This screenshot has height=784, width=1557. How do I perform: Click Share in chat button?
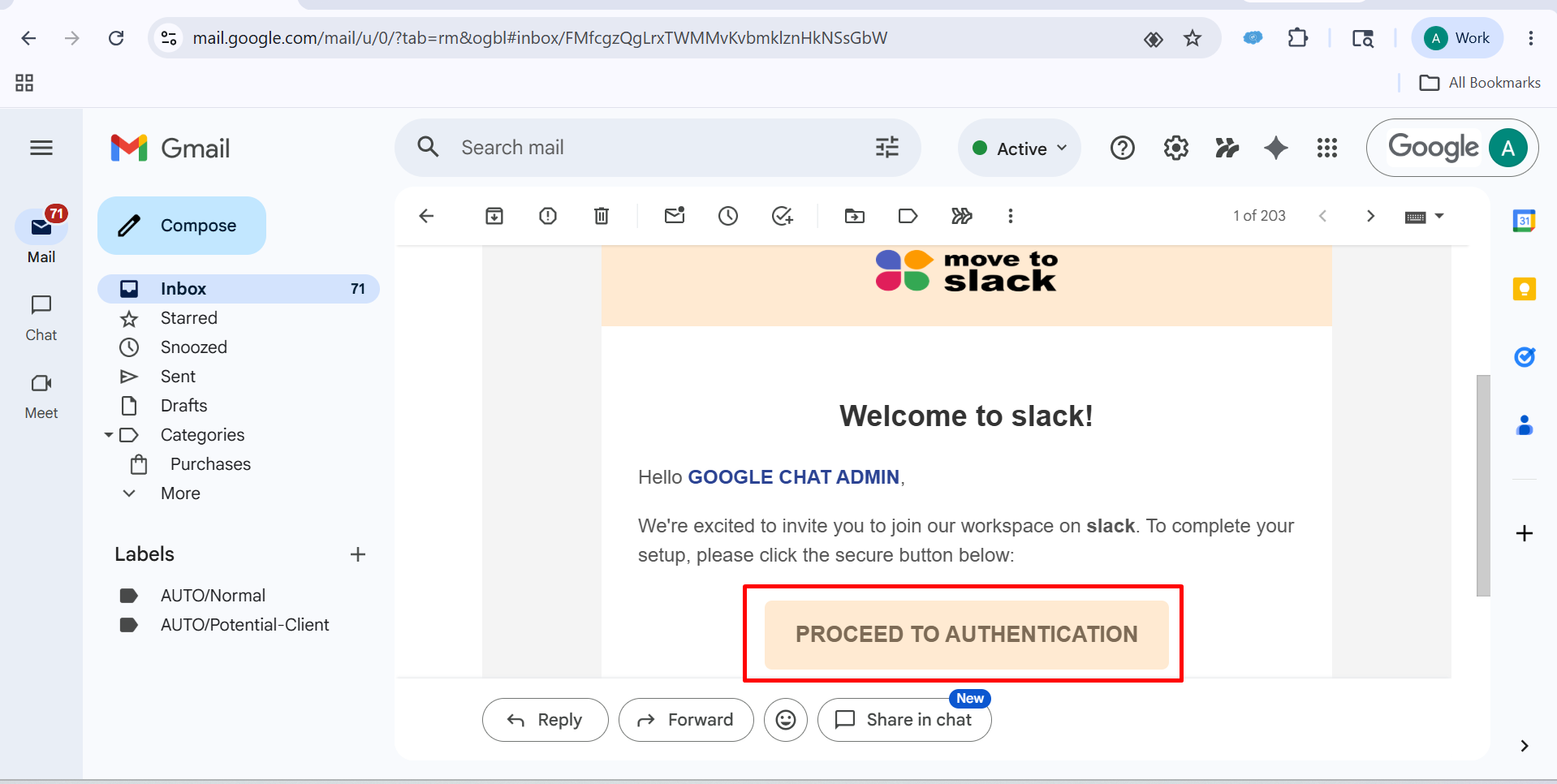[904, 720]
